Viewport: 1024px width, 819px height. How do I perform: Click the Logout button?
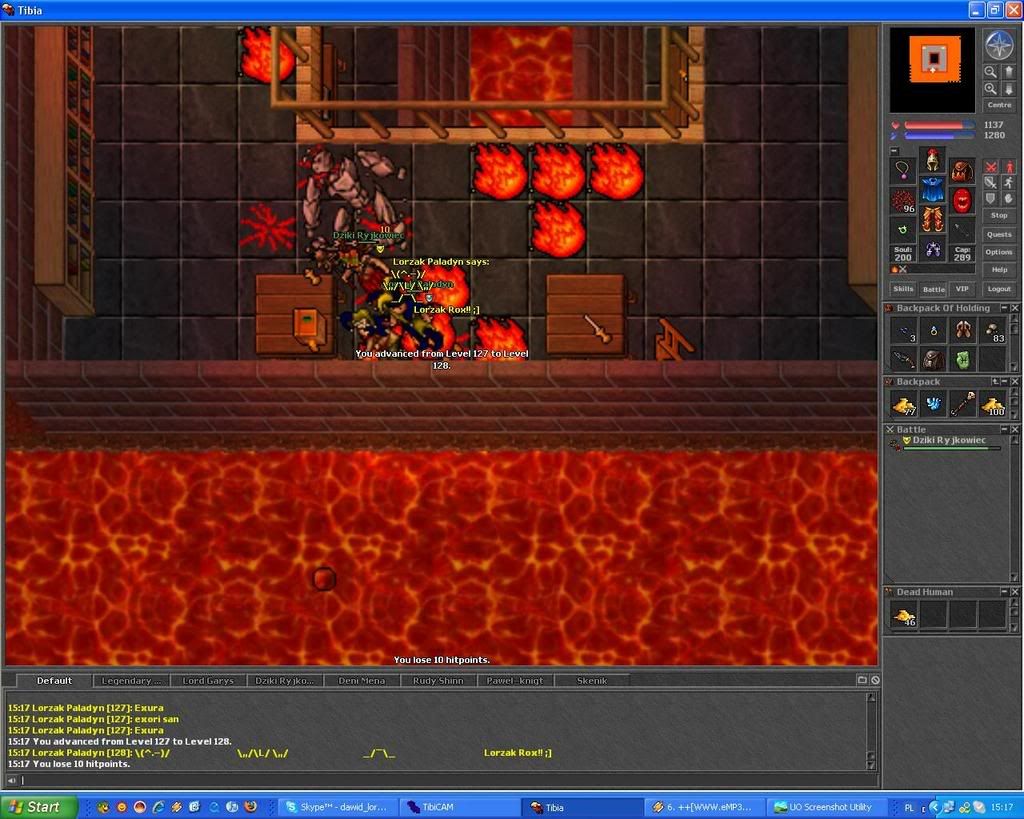[x=999, y=289]
